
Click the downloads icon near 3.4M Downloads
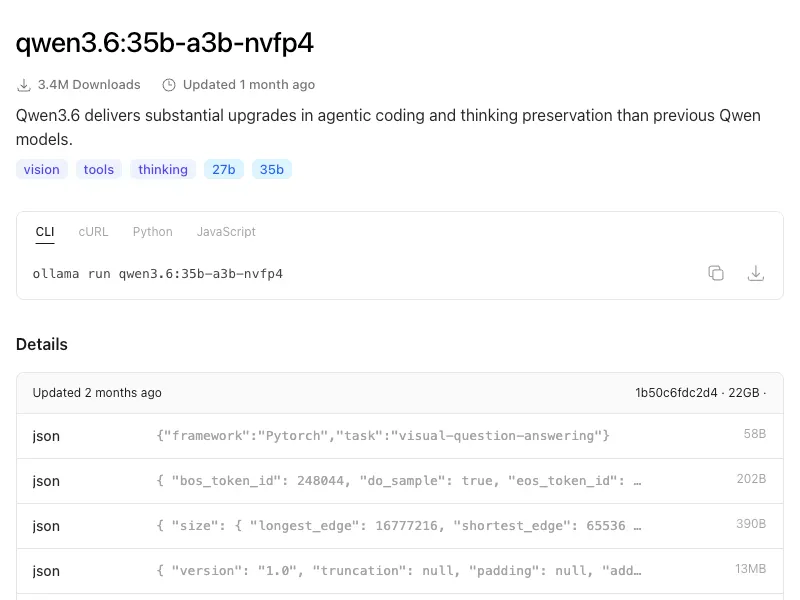pyautogui.click(x=23, y=85)
